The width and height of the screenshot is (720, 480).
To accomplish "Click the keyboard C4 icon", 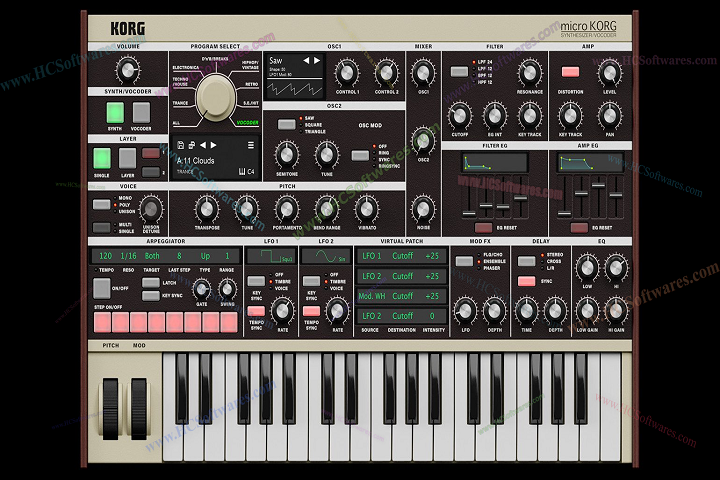I will click(x=247, y=172).
